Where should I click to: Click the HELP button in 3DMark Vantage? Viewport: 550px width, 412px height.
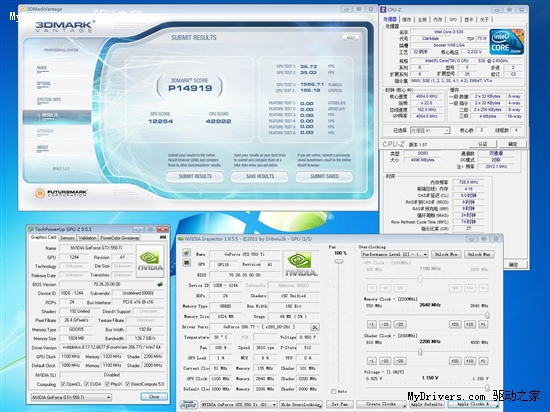coord(350,38)
